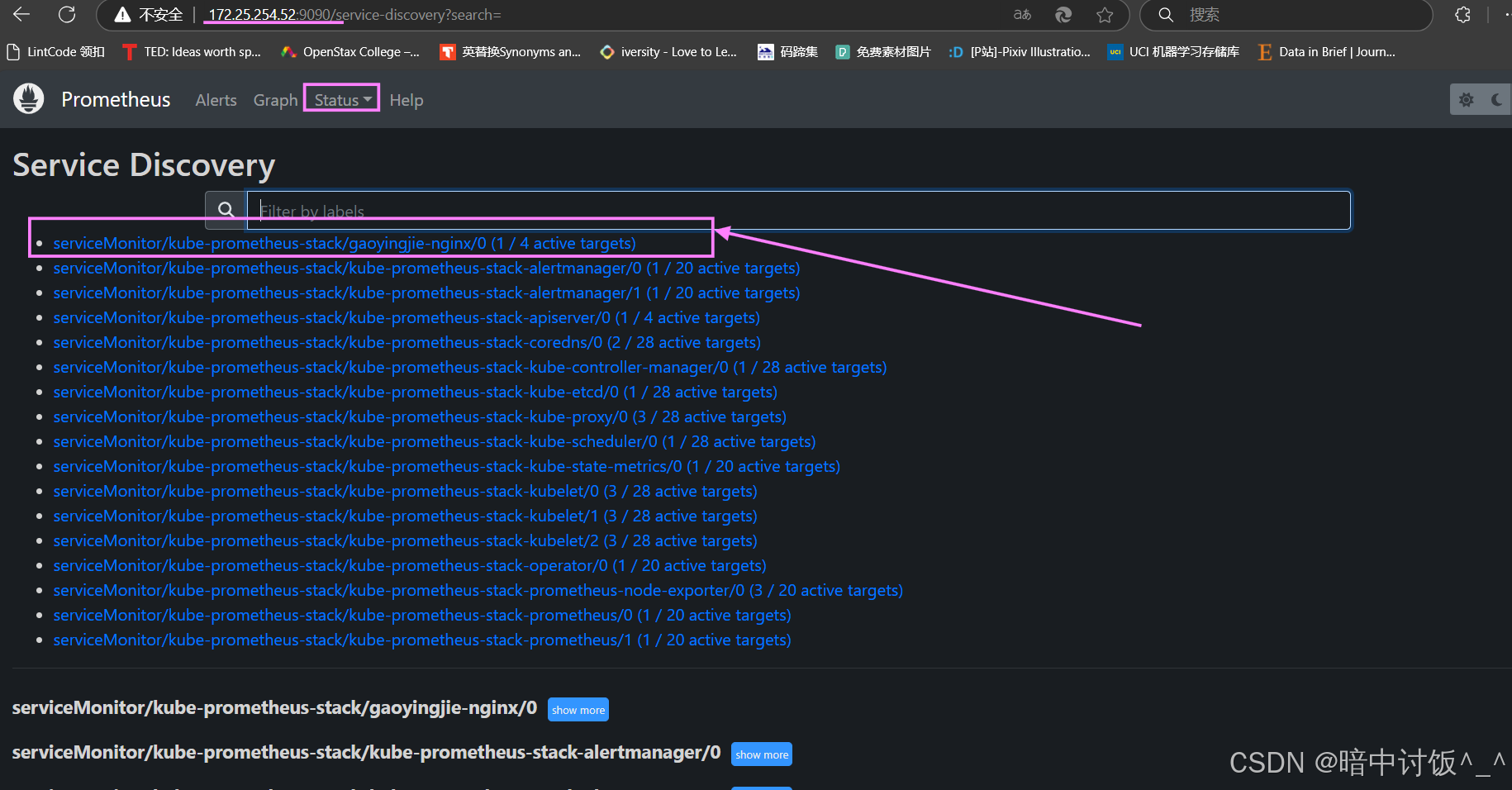Focus the Filter by labels input
Screen dimensions: 1512x790
tap(798, 210)
